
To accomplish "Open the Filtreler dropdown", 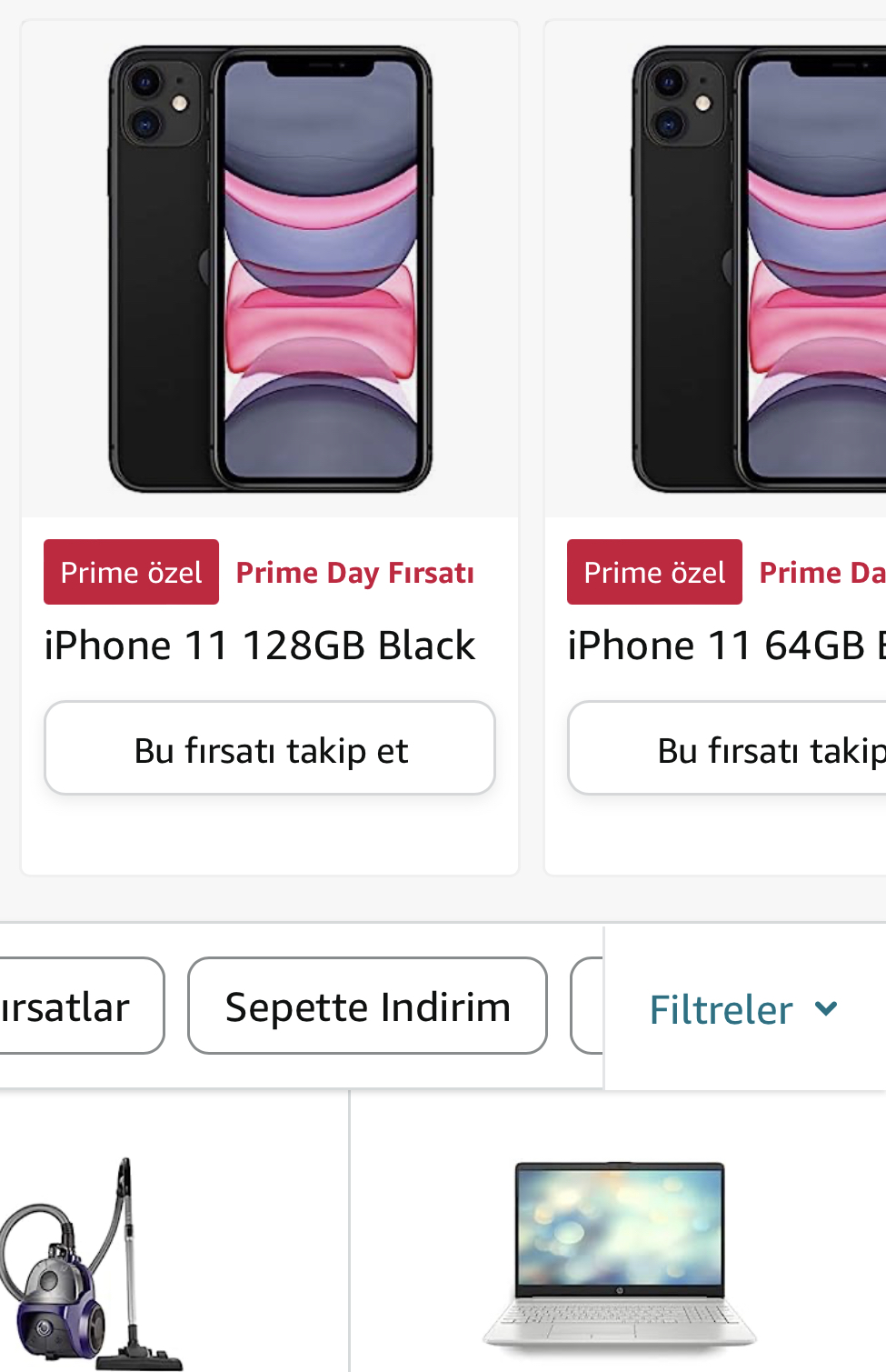I will pyautogui.click(x=722, y=1009).
